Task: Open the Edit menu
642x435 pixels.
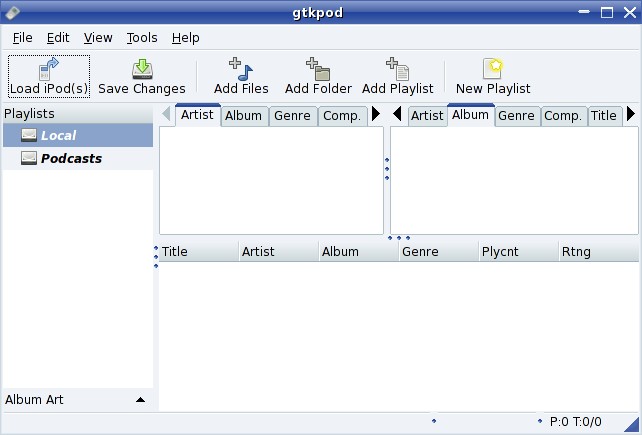Action: coord(58,38)
